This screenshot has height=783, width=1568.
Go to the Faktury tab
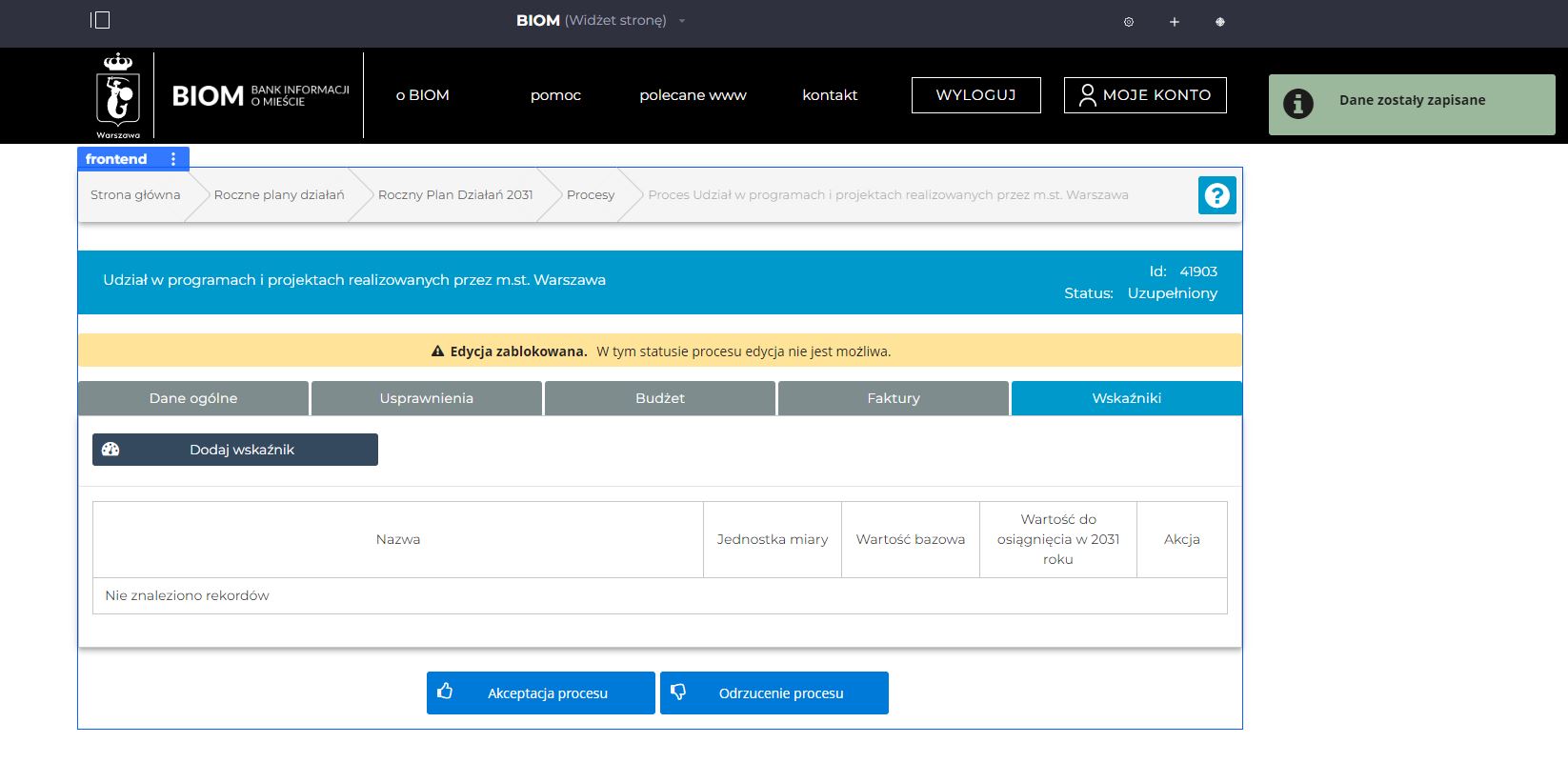(893, 398)
